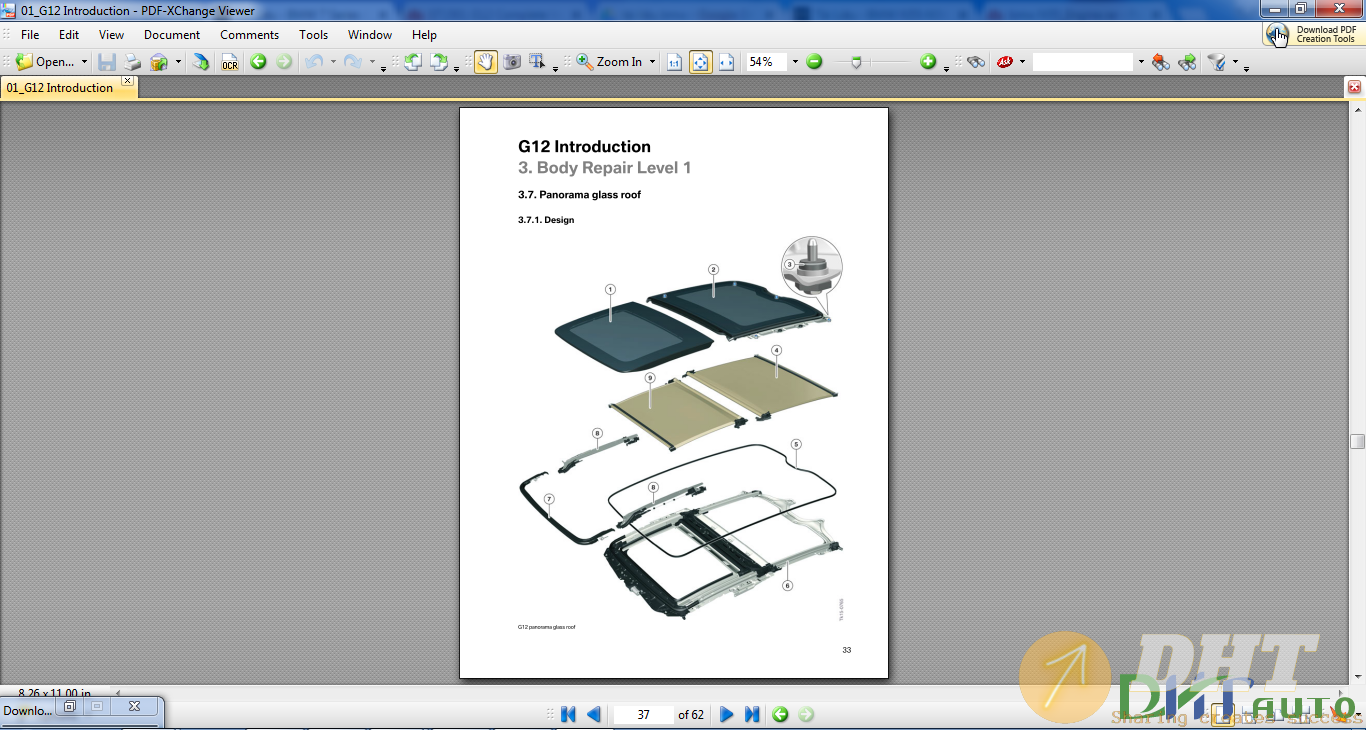The image size is (1366, 730).
Task: Click the Undo arrow icon
Action: tap(314, 62)
